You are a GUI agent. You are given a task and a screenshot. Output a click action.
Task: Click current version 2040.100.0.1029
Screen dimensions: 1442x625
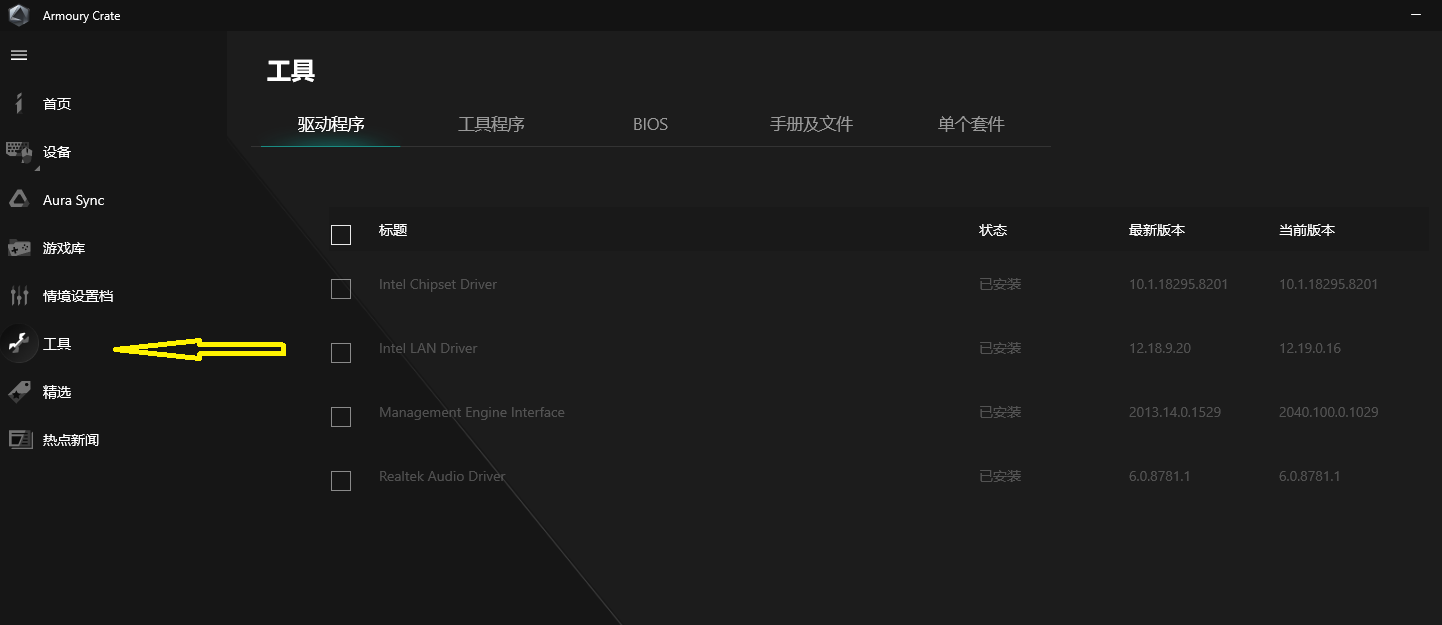pyautogui.click(x=1329, y=412)
